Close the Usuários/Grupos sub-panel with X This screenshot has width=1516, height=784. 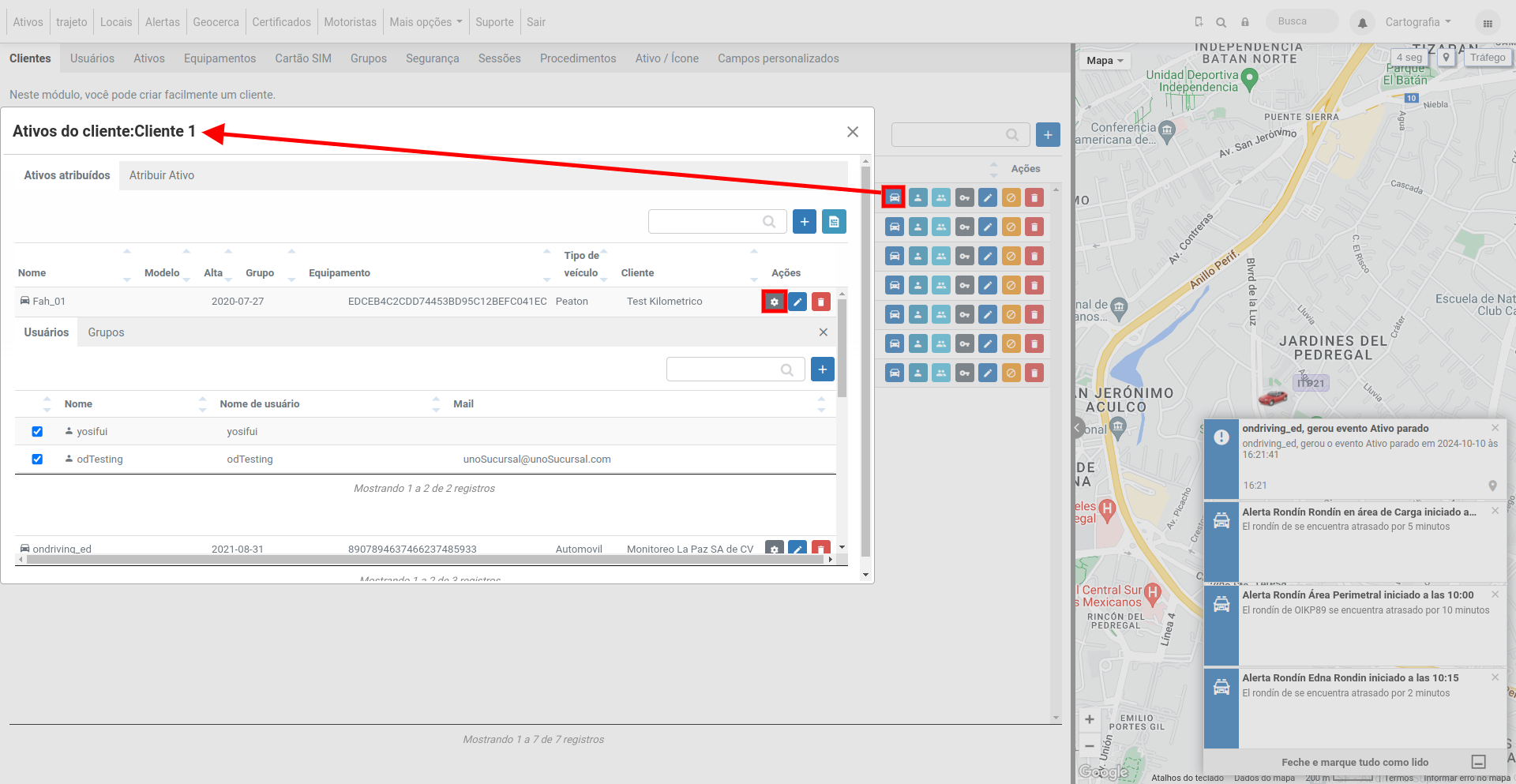coord(823,332)
